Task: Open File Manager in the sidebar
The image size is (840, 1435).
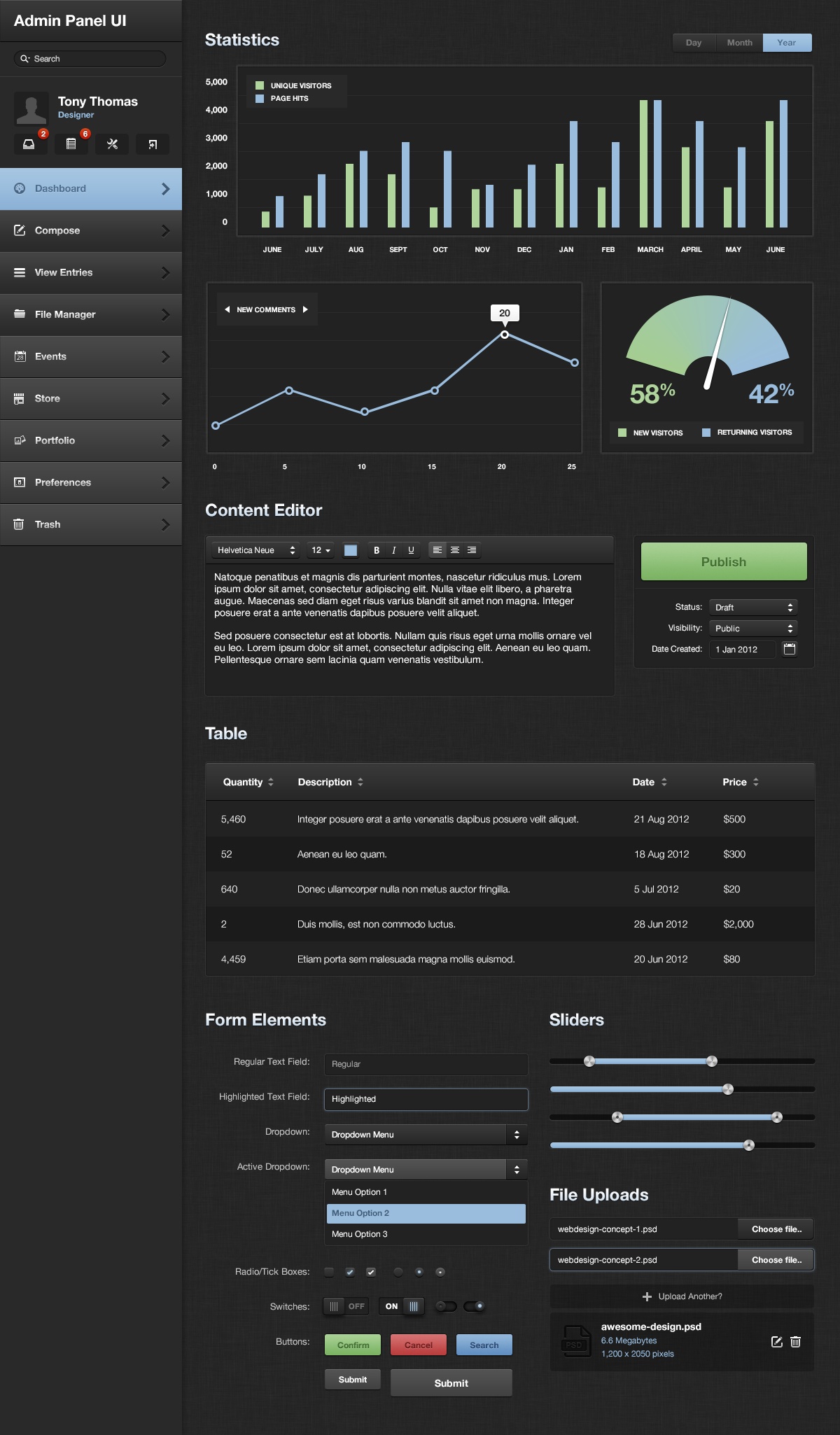Action: click(x=91, y=314)
